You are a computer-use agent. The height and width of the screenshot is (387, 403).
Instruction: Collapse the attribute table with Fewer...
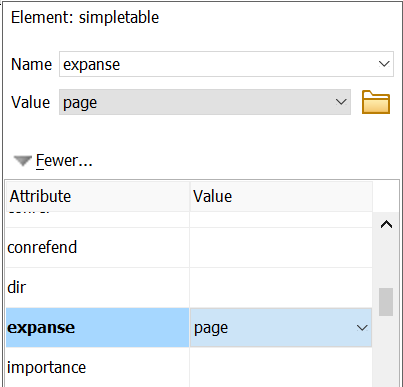click(53, 161)
